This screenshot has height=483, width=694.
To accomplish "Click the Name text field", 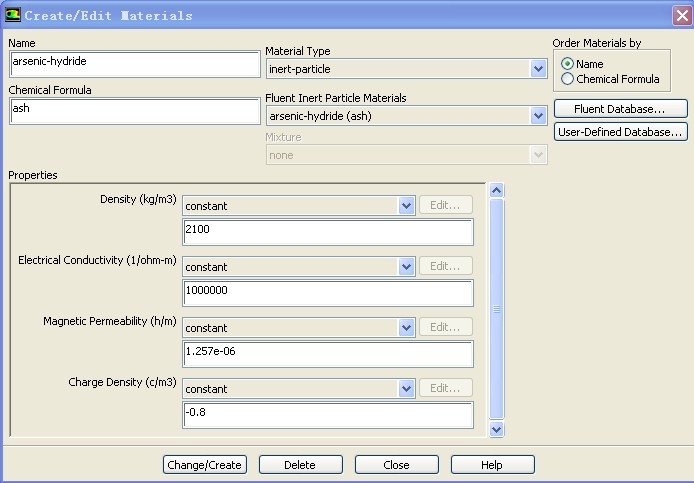I will (x=134, y=63).
